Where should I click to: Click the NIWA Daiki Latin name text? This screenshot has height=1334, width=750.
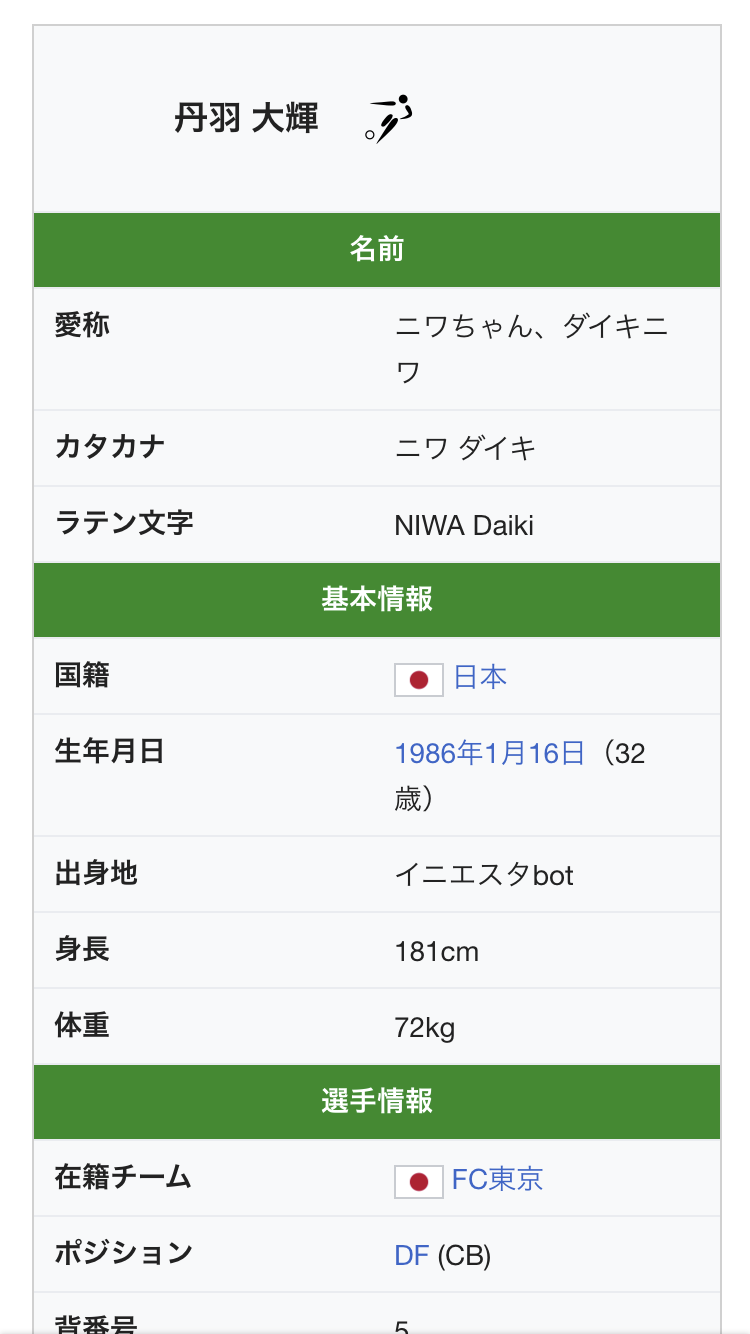[x=464, y=525]
